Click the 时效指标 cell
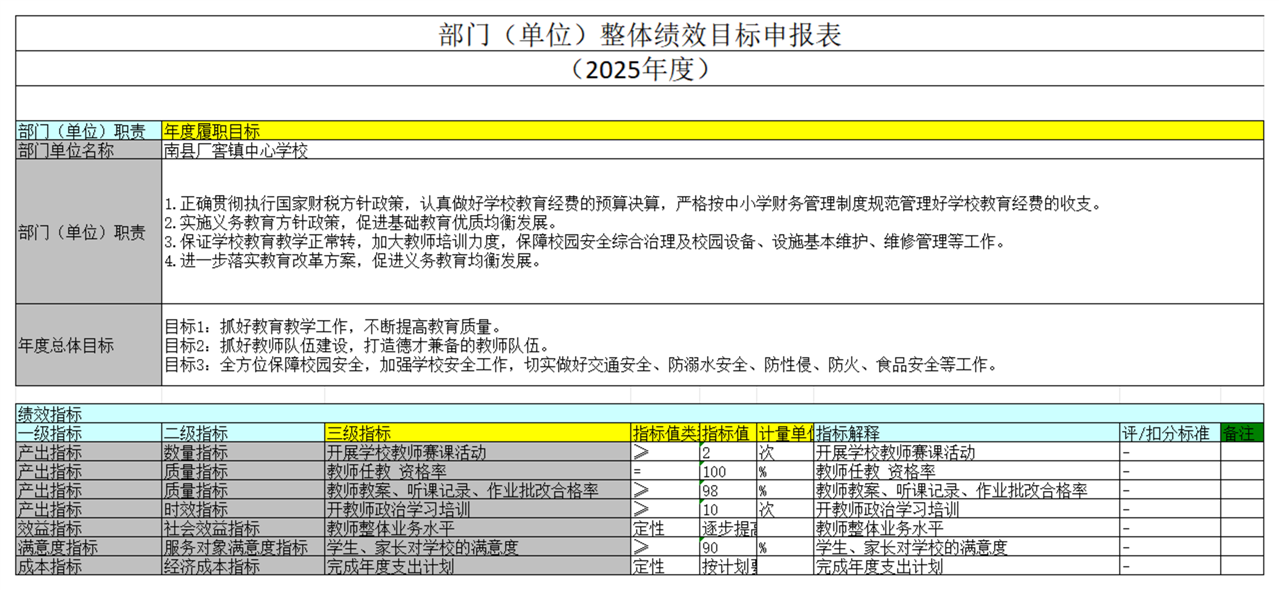This screenshot has height=590, width=1279. point(243,509)
